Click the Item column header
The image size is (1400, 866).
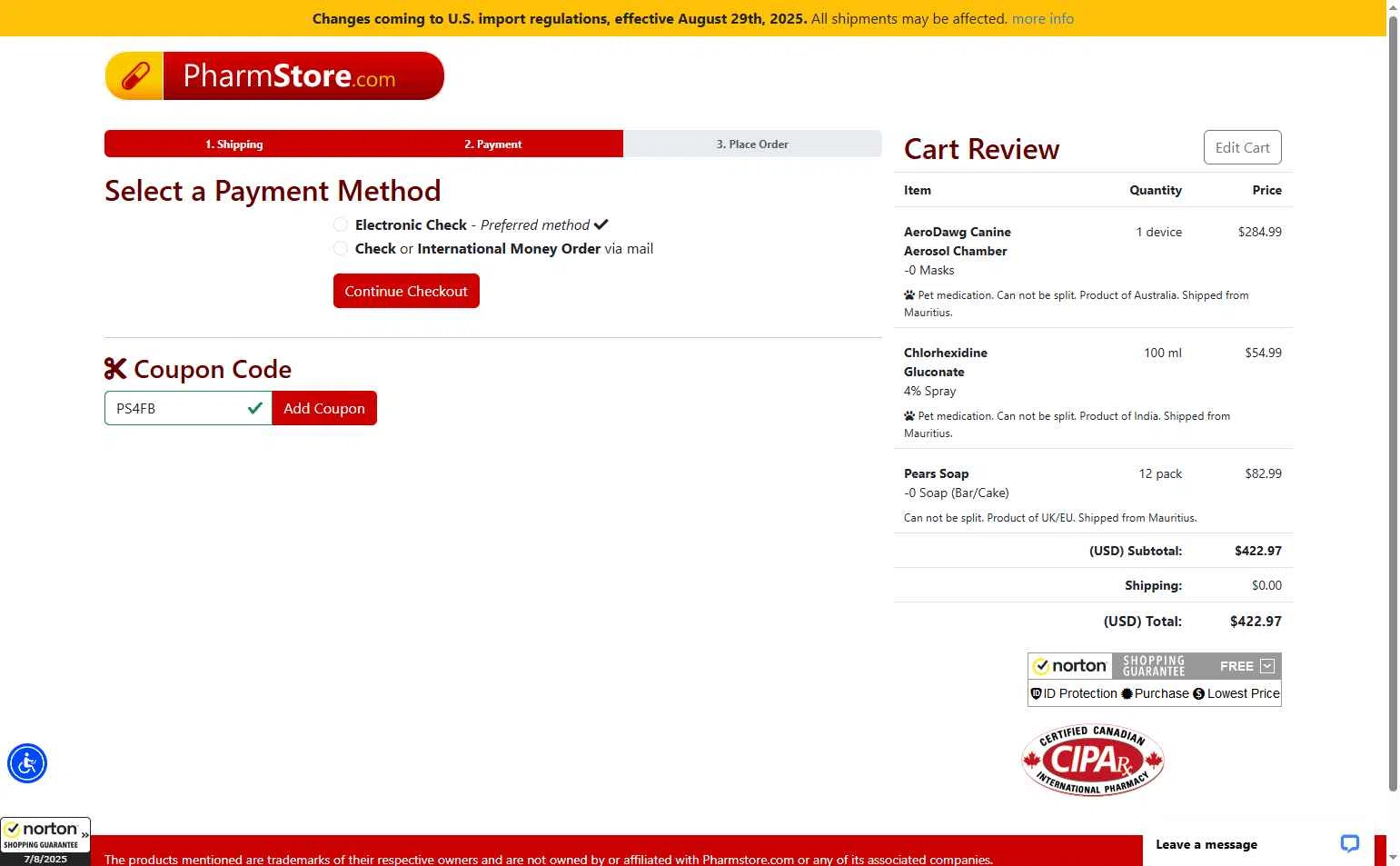tap(918, 190)
